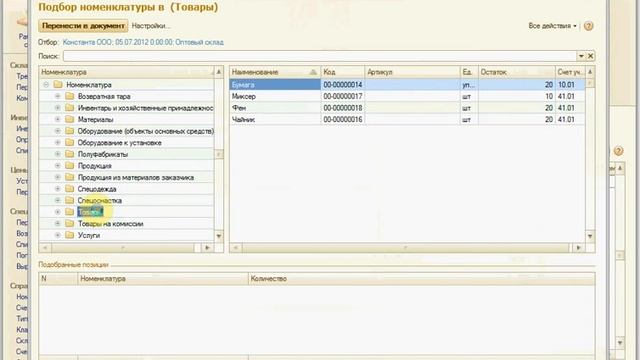Click the 'Номенклатура' header in selected positions table
640x360 pixels.
point(163,279)
